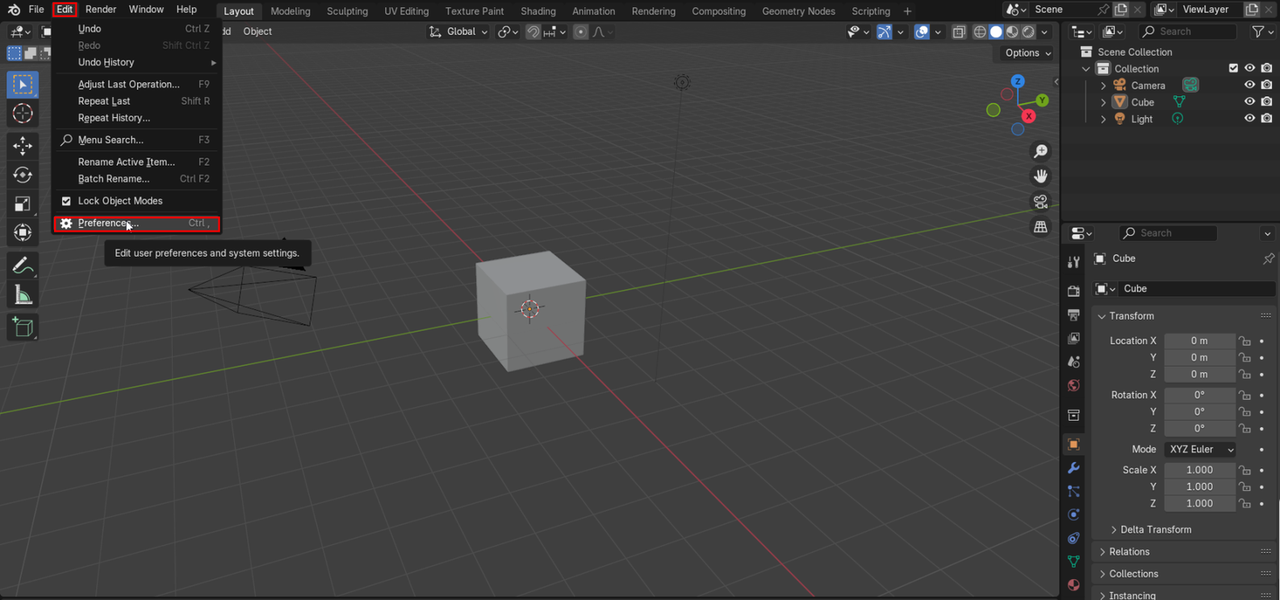Viewport: 1280px width, 600px height.
Task: Click Undo History in Edit menu
Action: tap(136, 62)
